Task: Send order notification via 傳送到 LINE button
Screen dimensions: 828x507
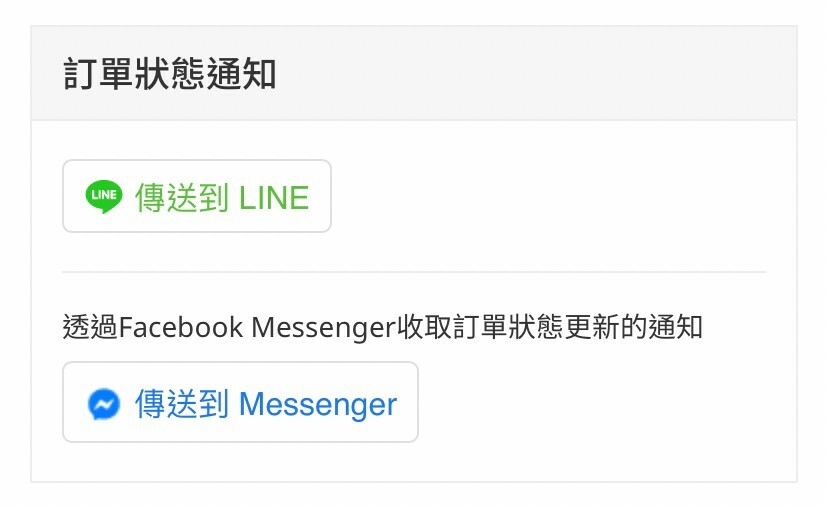Action: 197,196
